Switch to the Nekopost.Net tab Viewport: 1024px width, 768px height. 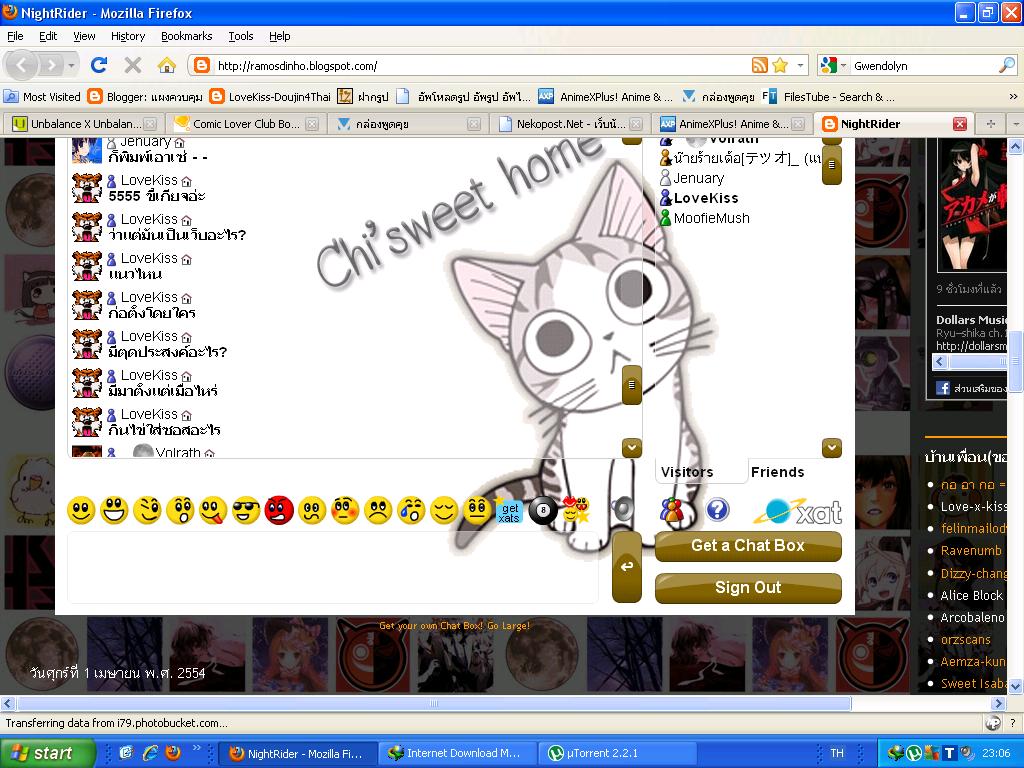coord(570,123)
